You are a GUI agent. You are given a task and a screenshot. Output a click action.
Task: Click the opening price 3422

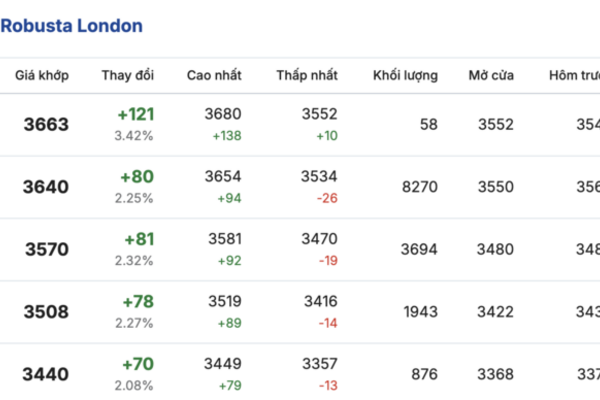coord(495,312)
